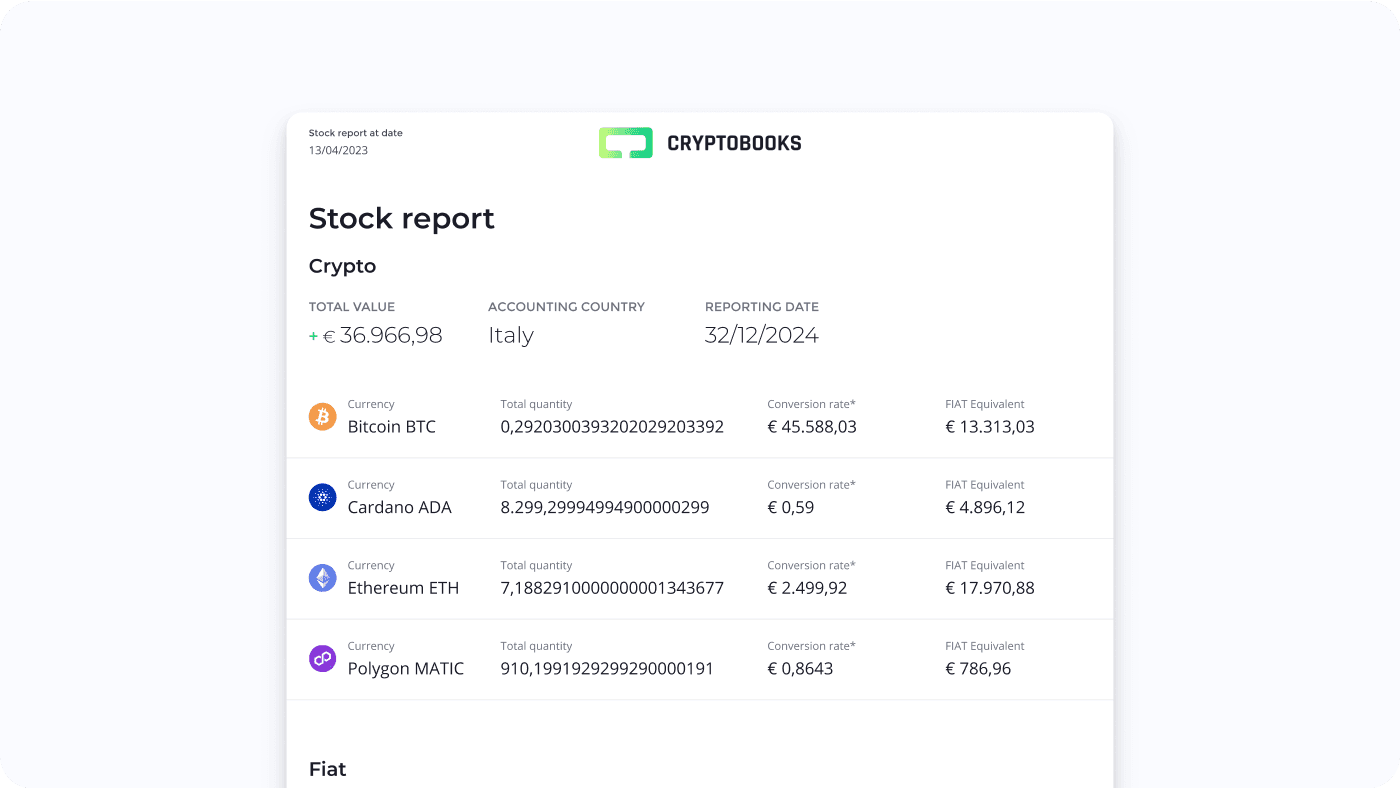Click the stock report date 13/04/2023
The height and width of the screenshot is (788, 1400).
pyautogui.click(x=338, y=150)
